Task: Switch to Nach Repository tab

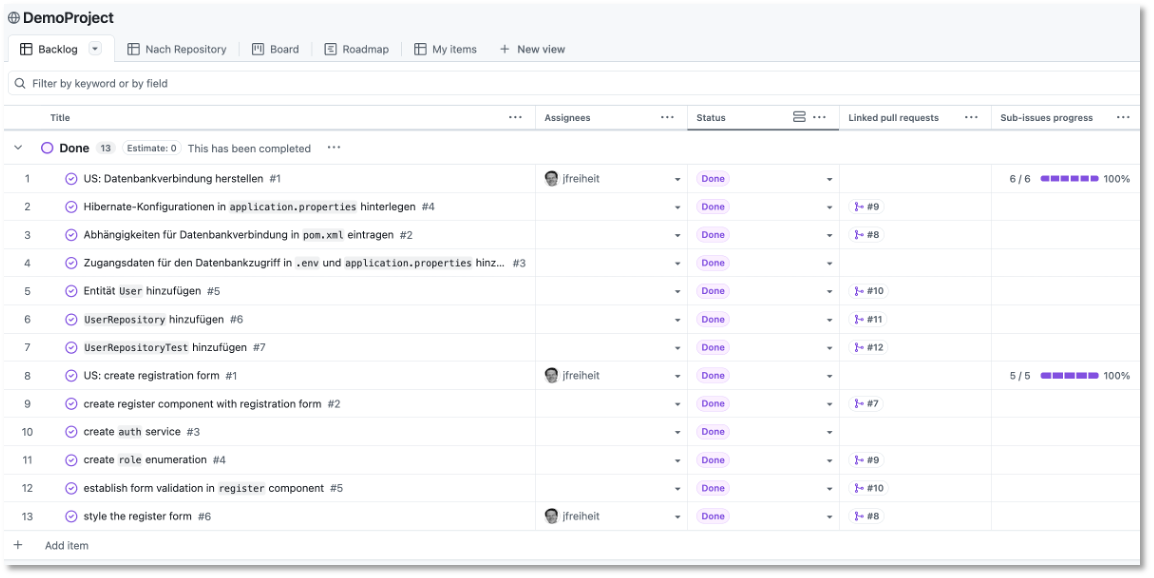Action: (177, 49)
